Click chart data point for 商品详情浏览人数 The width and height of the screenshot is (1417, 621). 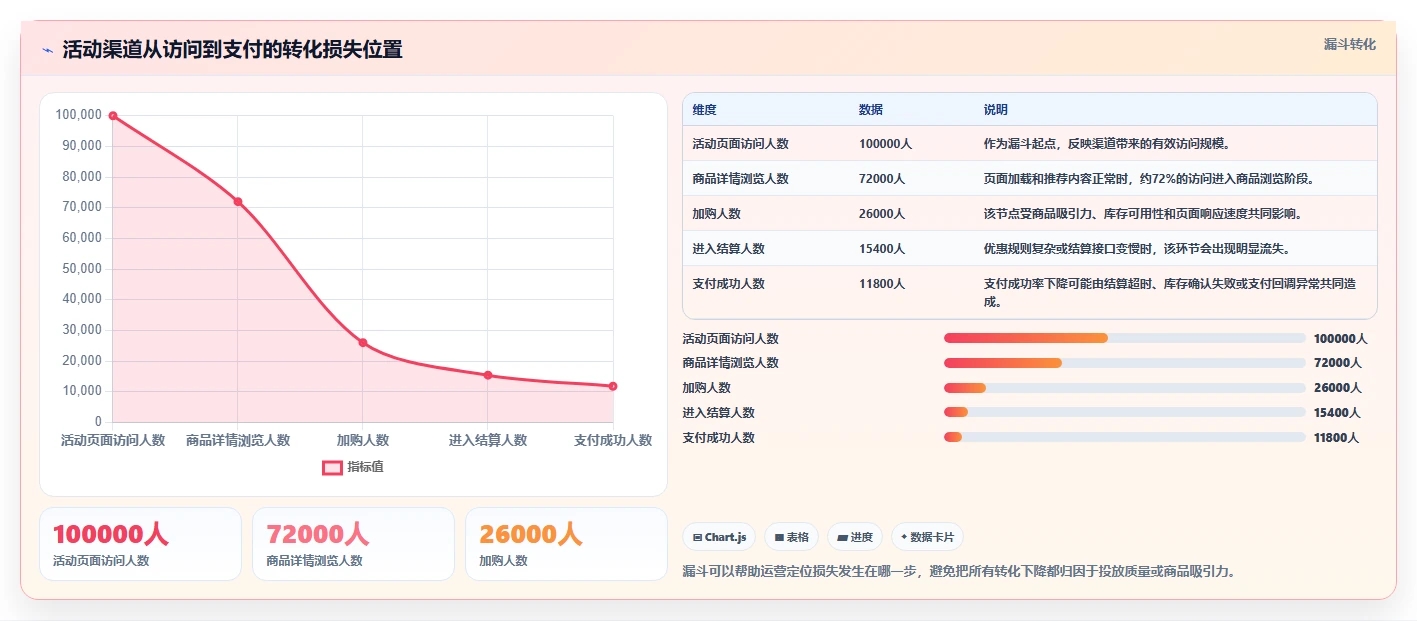(x=238, y=202)
